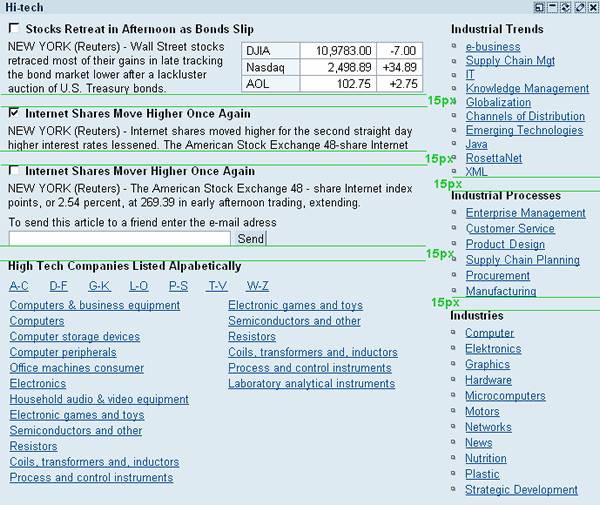Click the detach panel icon in Hi-tech header
600x505 pixels.
tap(539, 8)
